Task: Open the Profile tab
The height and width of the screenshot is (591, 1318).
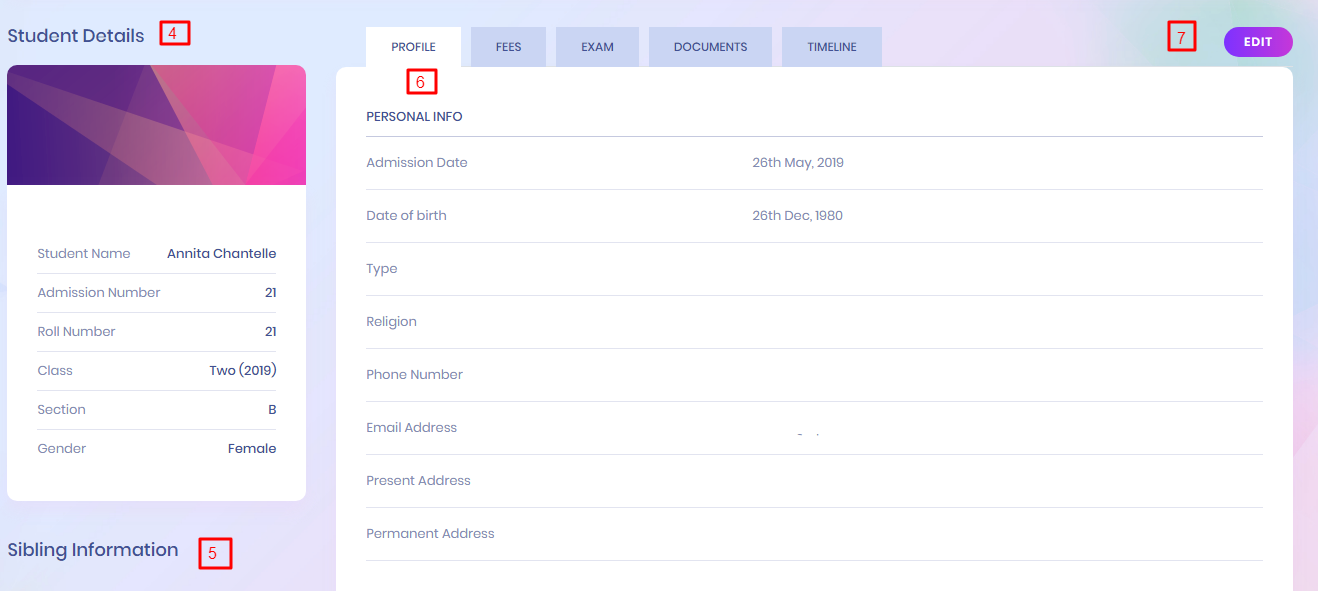Action: pyautogui.click(x=413, y=47)
